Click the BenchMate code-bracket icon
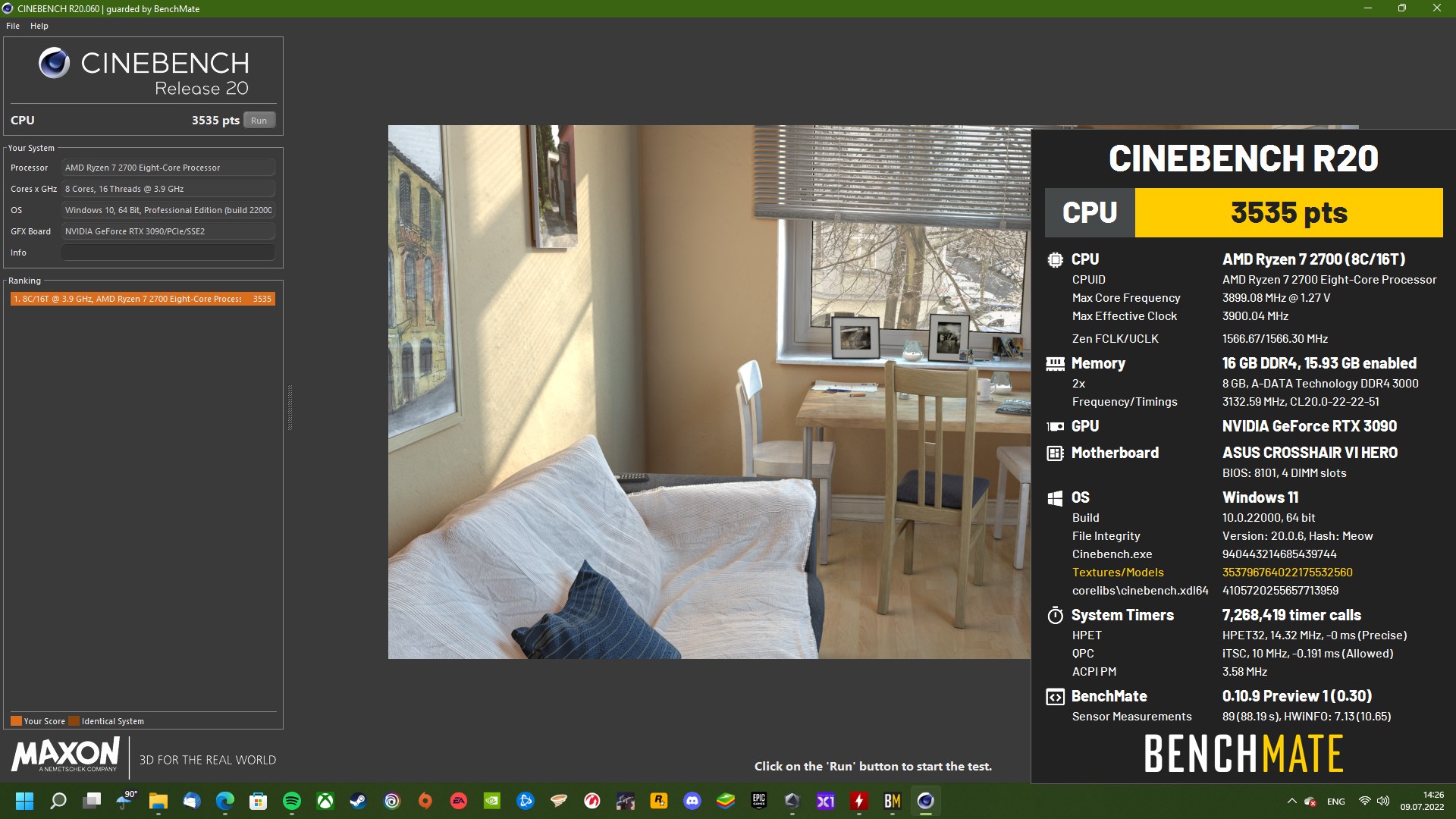 [x=1055, y=697]
